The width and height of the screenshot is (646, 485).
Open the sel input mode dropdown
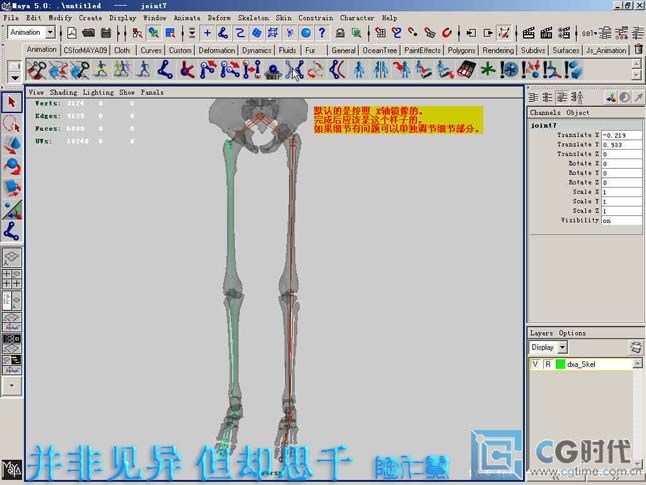589,33
